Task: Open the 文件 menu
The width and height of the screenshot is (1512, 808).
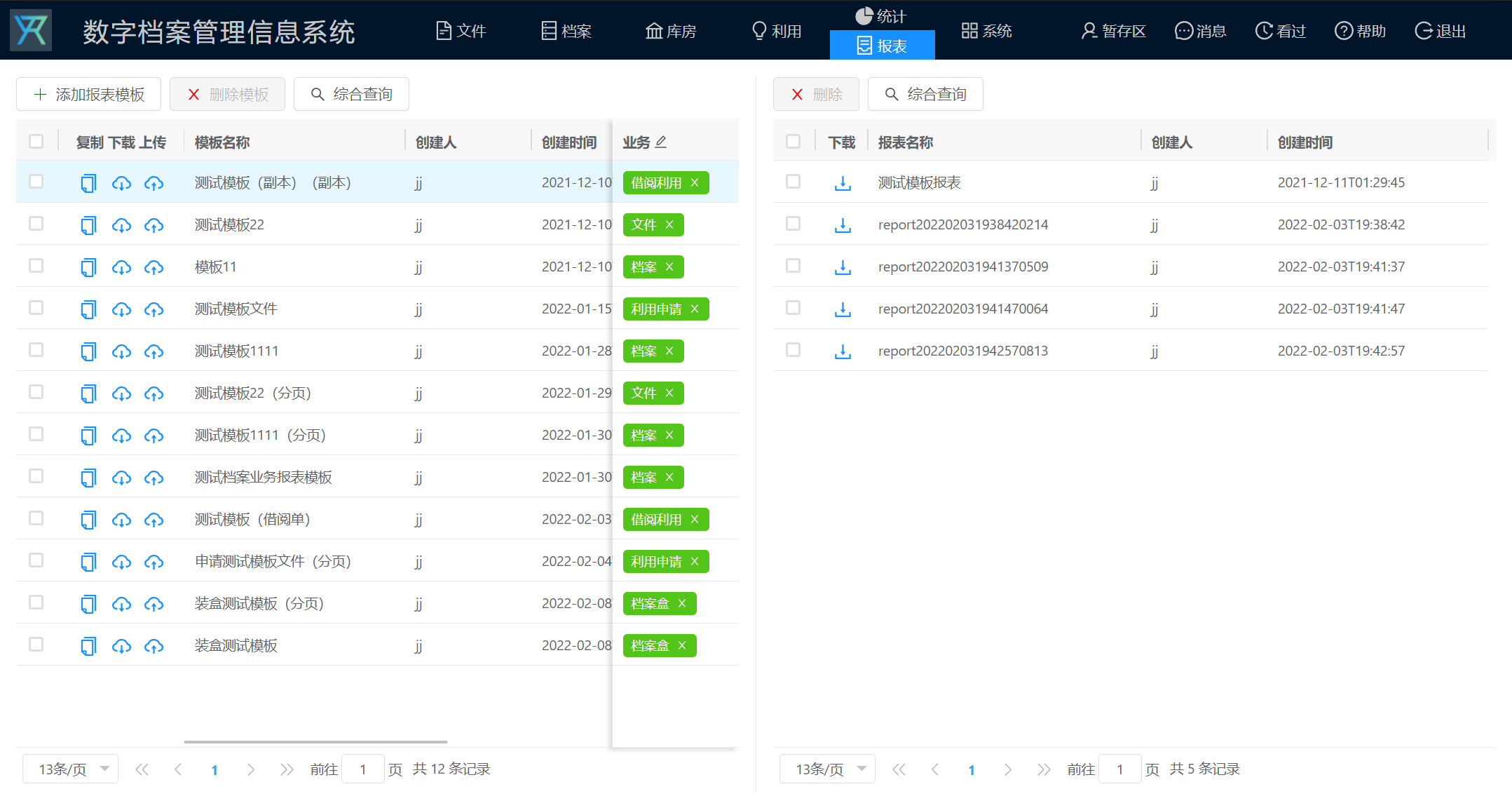Action: pos(461,31)
